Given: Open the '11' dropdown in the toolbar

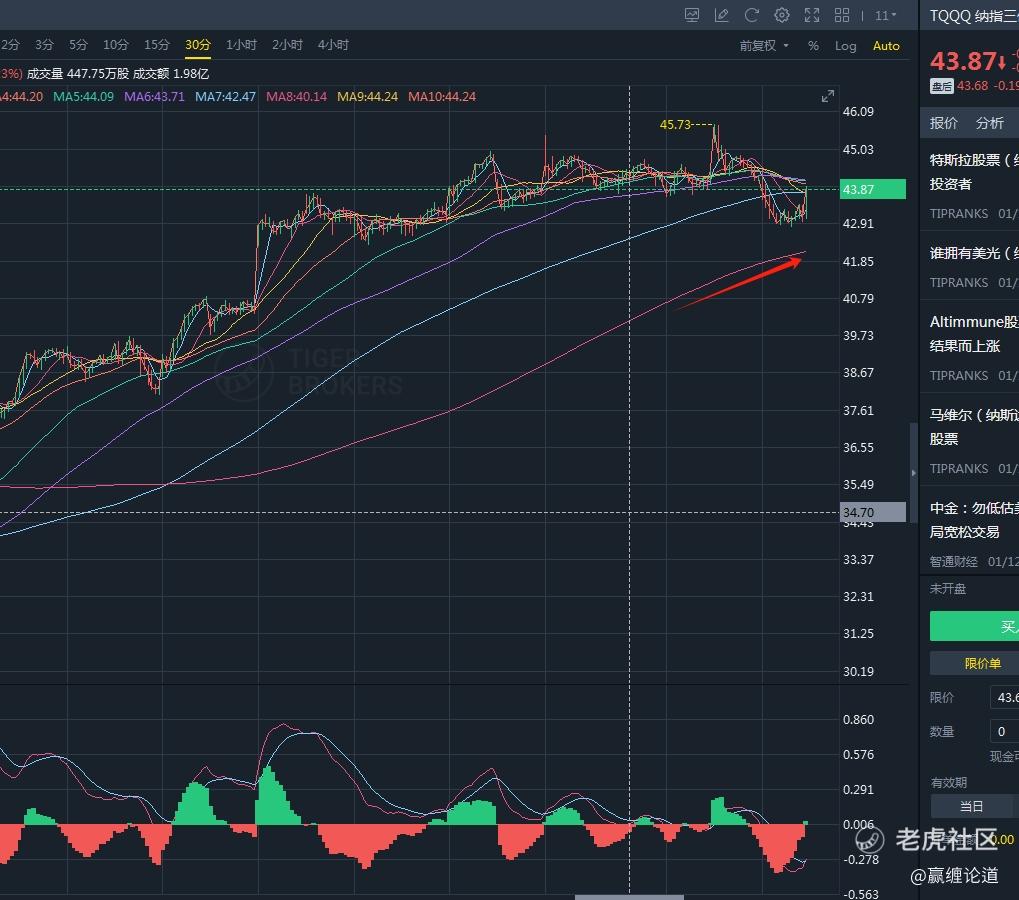Looking at the screenshot, I should (885, 16).
